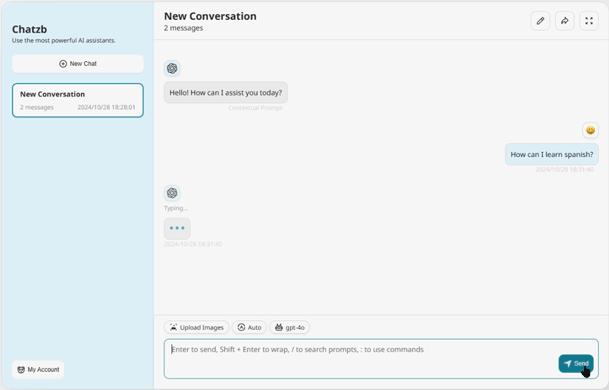Focus the message input field
The width and height of the screenshot is (609, 390).
tap(381, 359)
